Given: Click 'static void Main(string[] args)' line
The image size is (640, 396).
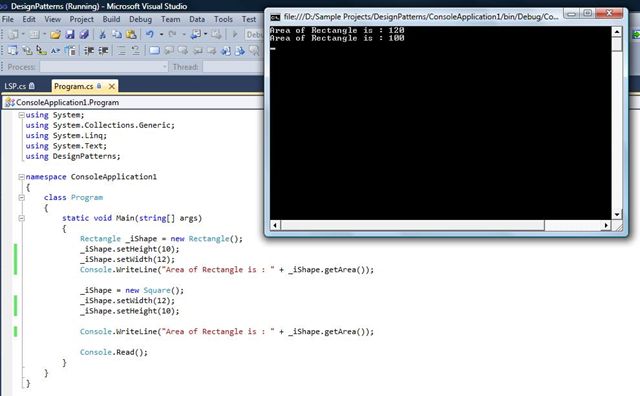Looking at the screenshot, I should (x=132, y=218).
